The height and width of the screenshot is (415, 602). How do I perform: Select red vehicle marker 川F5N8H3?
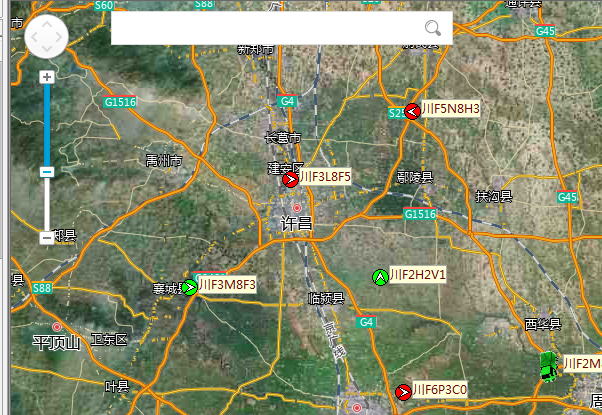[411, 111]
